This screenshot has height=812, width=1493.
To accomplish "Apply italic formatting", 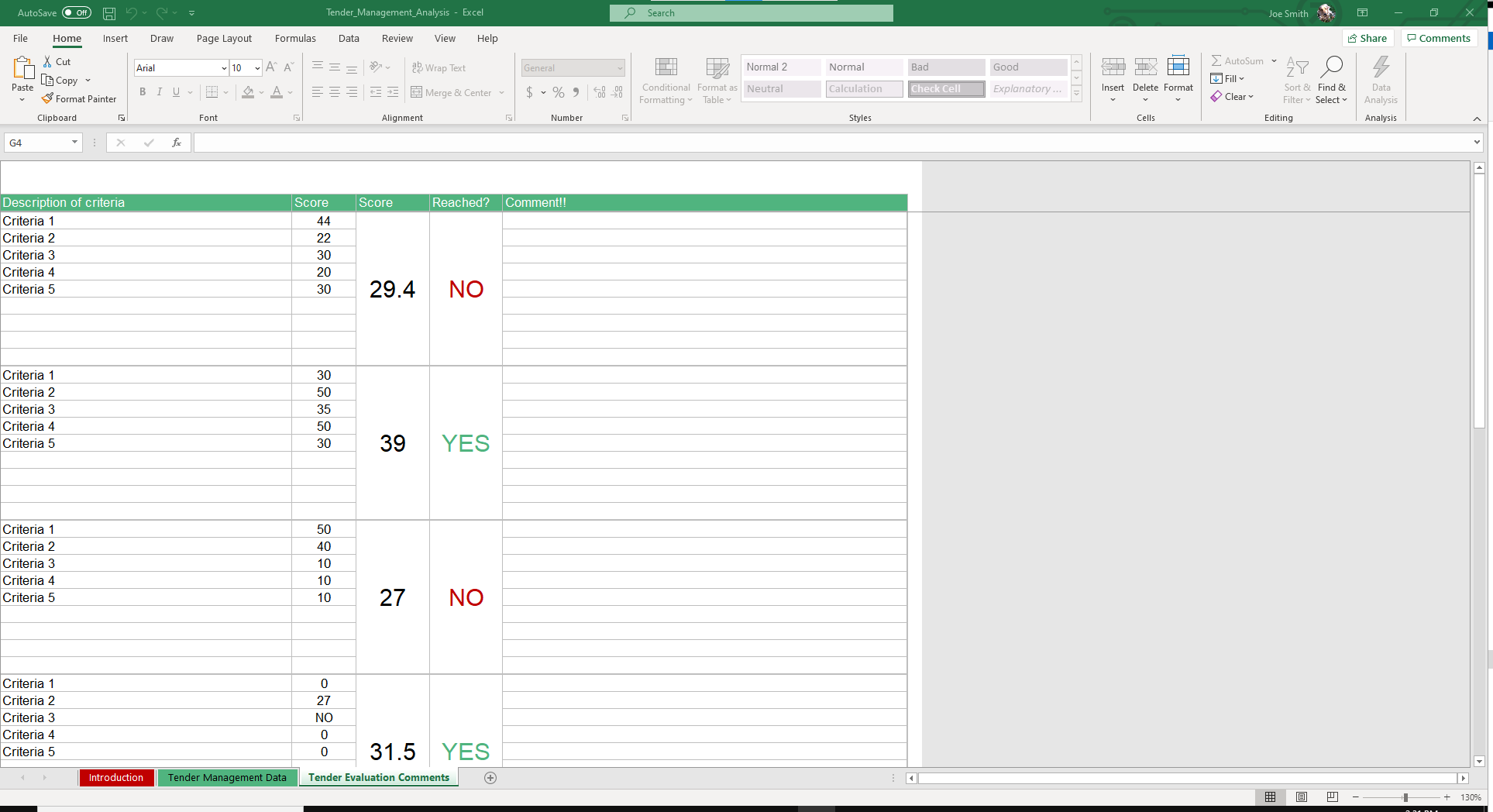I will point(159,92).
